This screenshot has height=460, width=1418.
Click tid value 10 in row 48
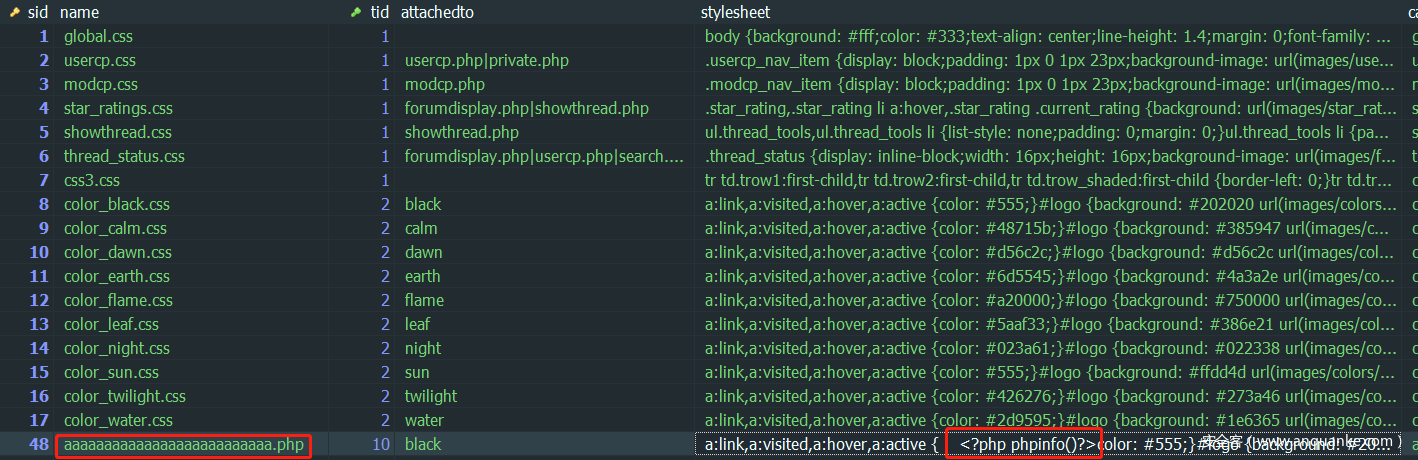[x=381, y=444]
